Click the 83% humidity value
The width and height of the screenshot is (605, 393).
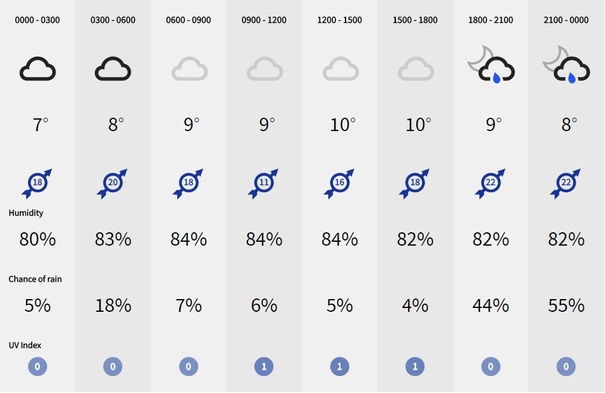113,239
